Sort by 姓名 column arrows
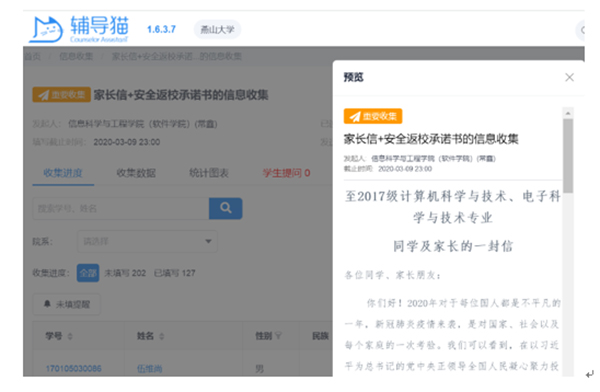 [x=161, y=336]
